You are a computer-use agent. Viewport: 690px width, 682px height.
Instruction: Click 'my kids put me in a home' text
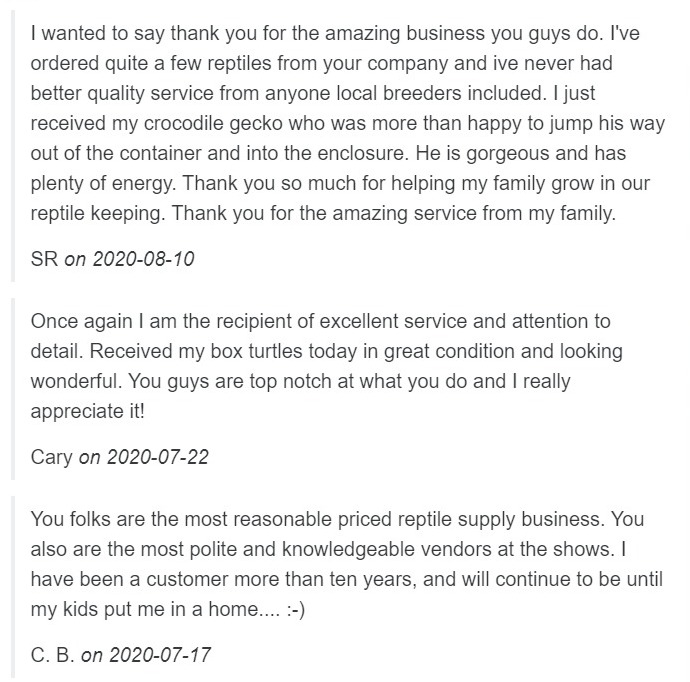pos(144,610)
